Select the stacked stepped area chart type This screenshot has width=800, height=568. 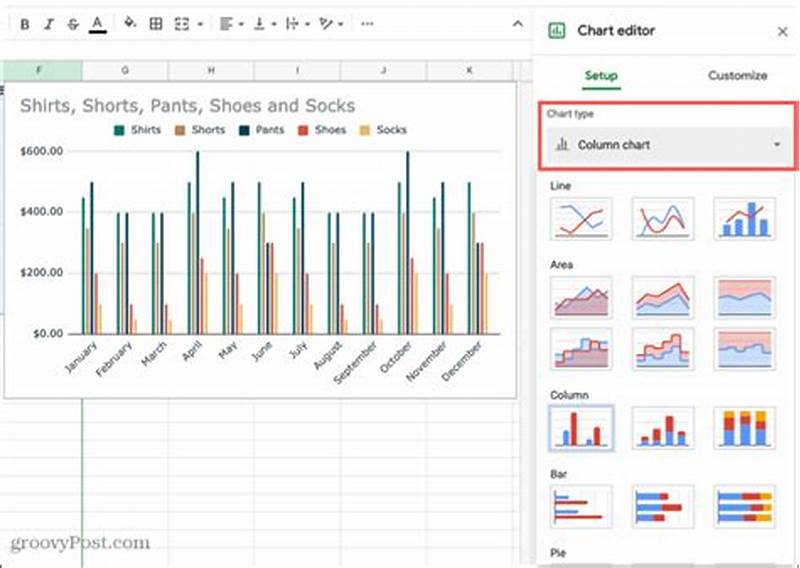tap(663, 349)
